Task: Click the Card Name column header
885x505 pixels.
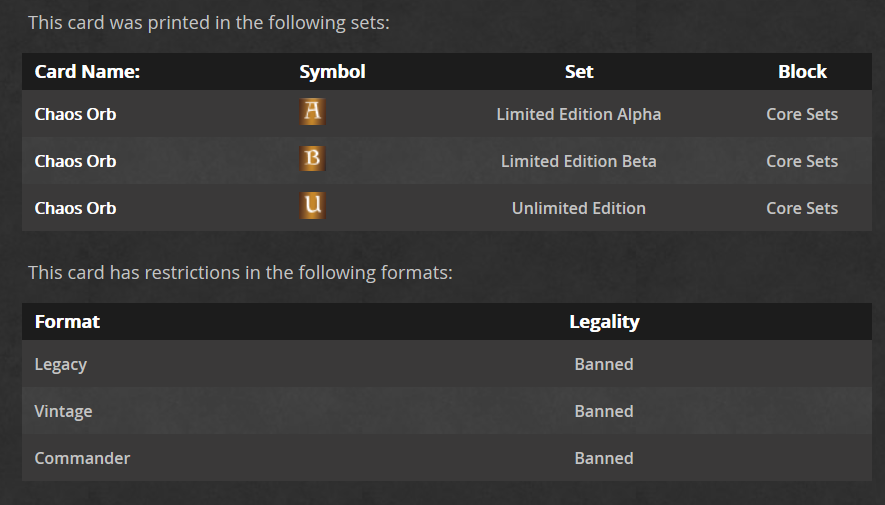Action: pos(87,72)
